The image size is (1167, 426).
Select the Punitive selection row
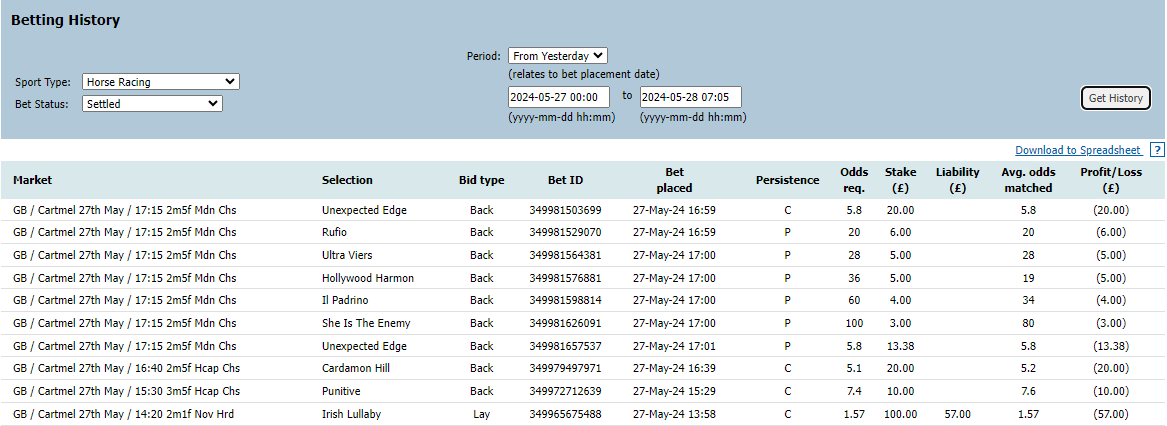point(584,391)
